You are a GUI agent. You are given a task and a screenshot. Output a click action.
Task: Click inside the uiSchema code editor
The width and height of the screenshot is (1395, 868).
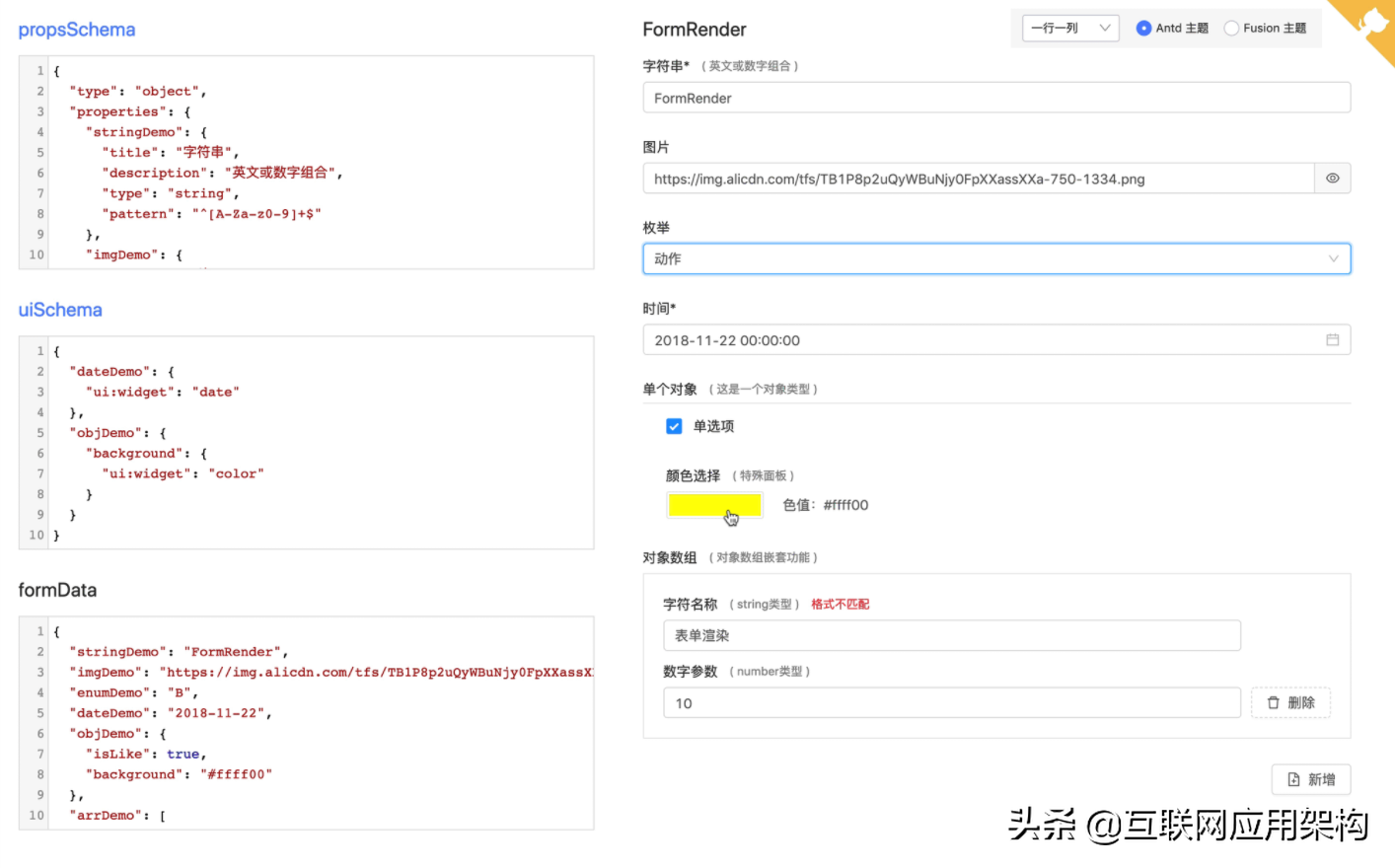(x=306, y=442)
